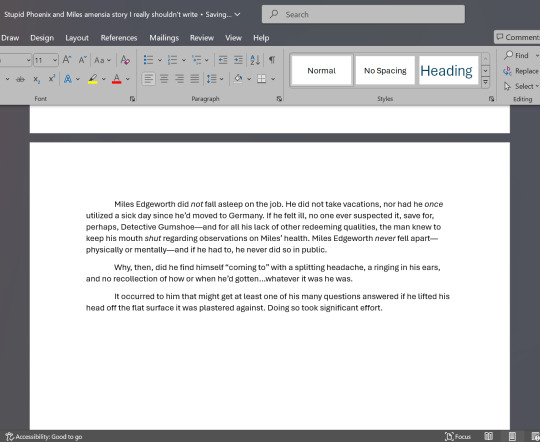Switch to Print Layout view

[x=512, y=437]
